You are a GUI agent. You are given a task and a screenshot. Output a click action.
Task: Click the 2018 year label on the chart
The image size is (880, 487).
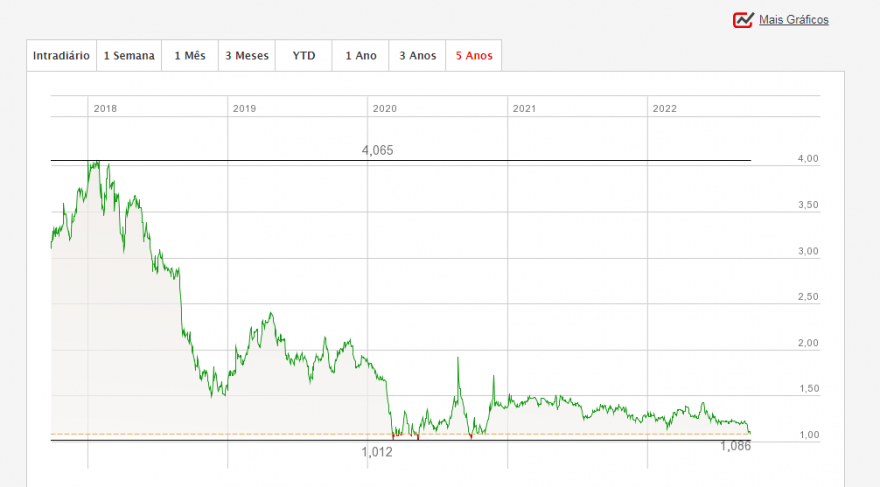(x=105, y=109)
